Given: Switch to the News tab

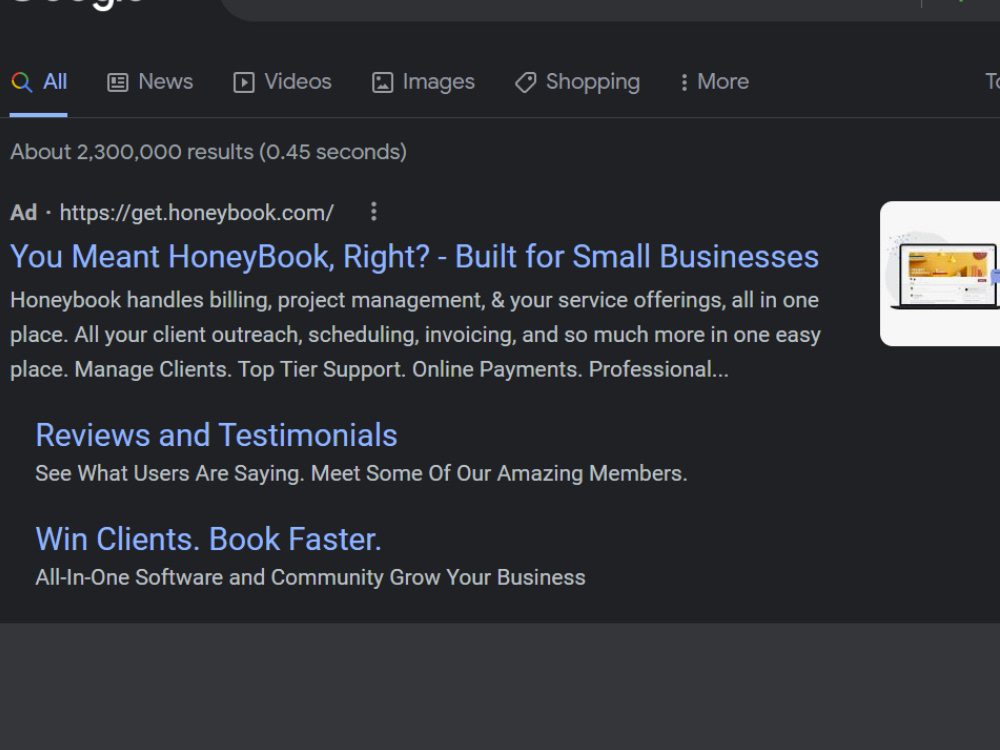Looking at the screenshot, I should 150,82.
